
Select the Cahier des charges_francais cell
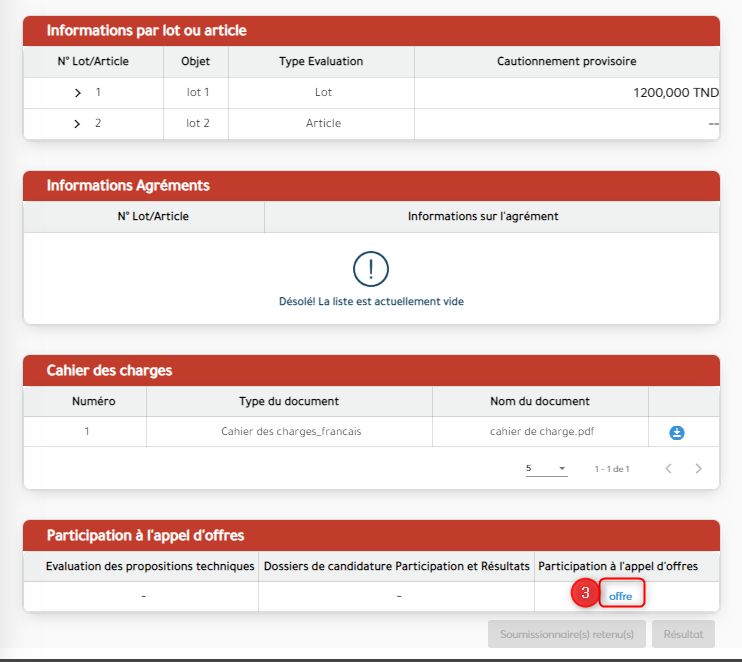289,432
